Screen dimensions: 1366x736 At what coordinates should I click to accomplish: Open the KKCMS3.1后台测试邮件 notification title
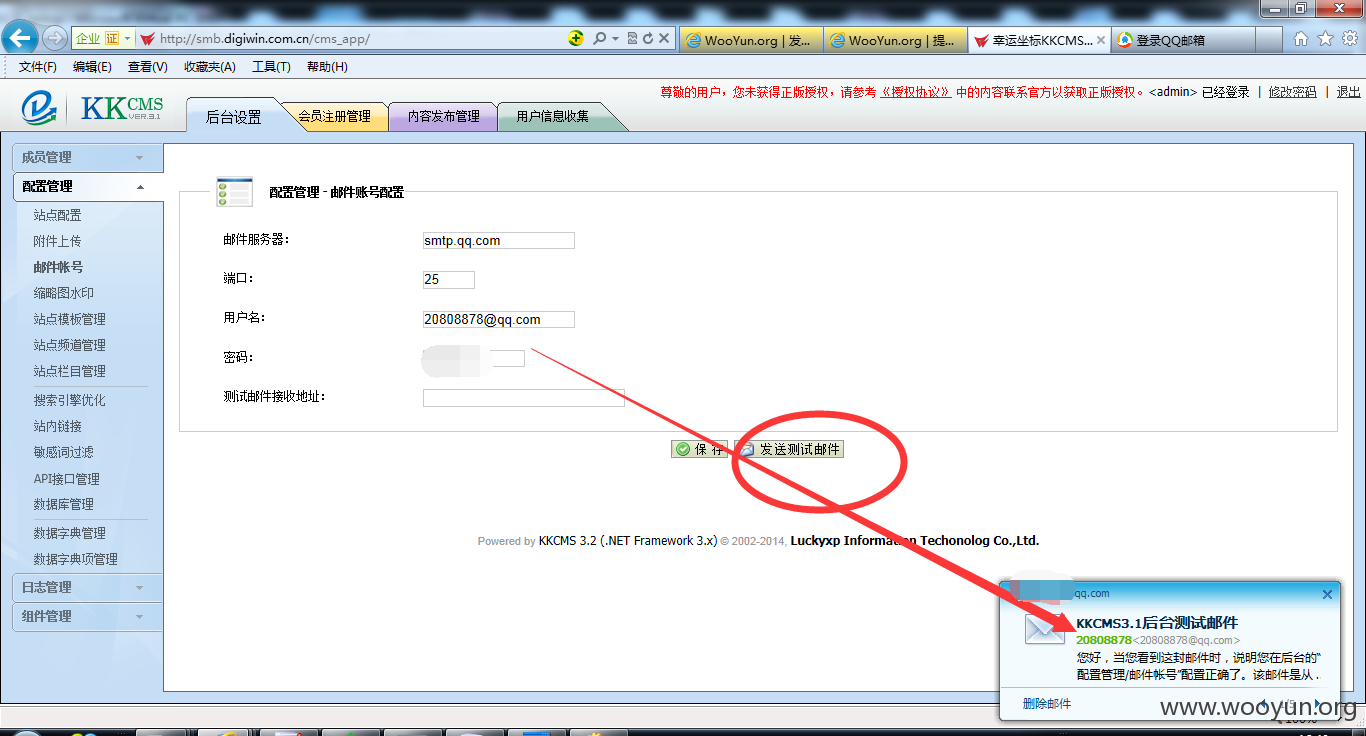click(1157, 623)
